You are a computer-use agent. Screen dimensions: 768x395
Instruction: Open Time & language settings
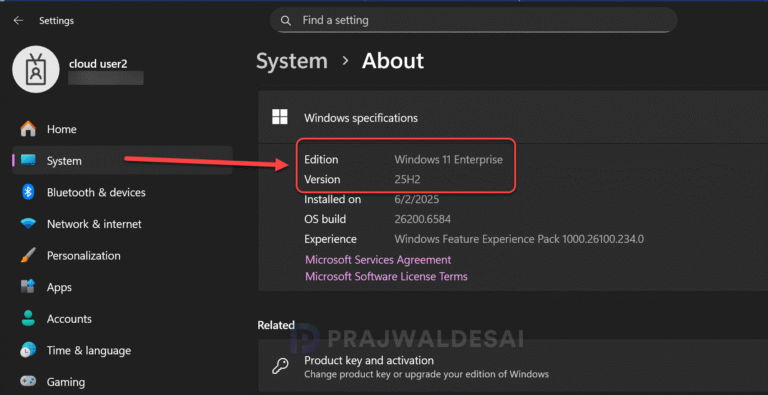(122, 350)
